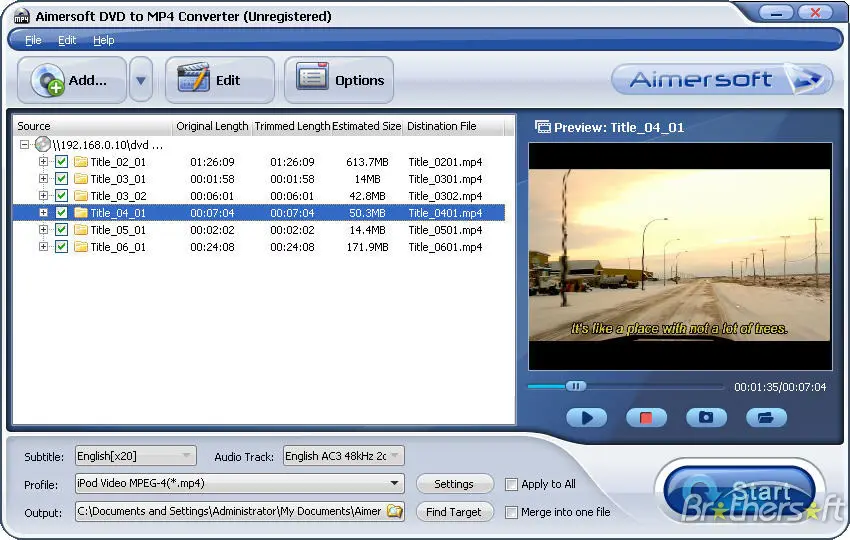Screen dimensions: 850x540
Task: Select the DVD disc source icon
Action: tap(42, 144)
